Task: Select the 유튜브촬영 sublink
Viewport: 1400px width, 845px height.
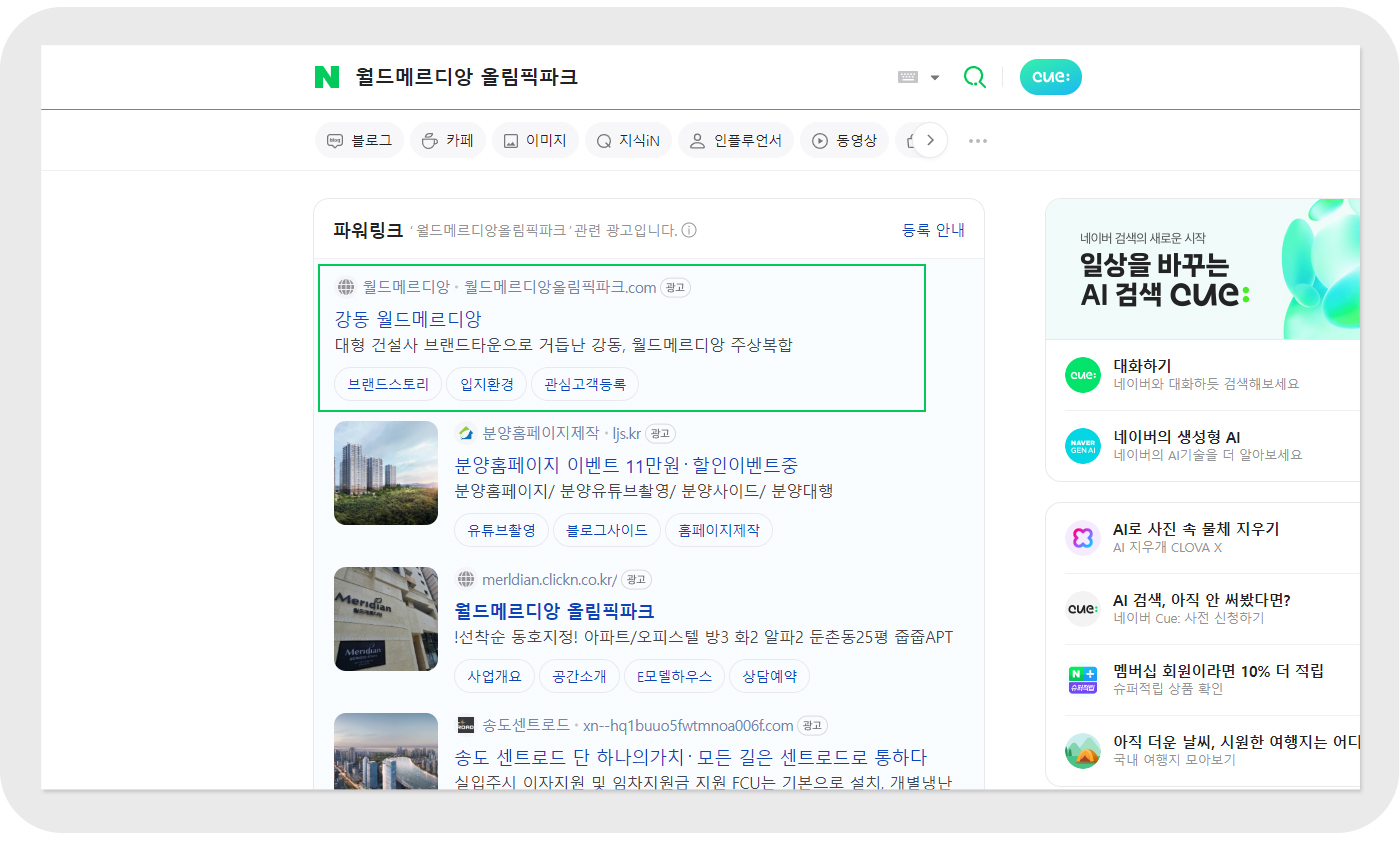Action: pyautogui.click(x=502, y=530)
